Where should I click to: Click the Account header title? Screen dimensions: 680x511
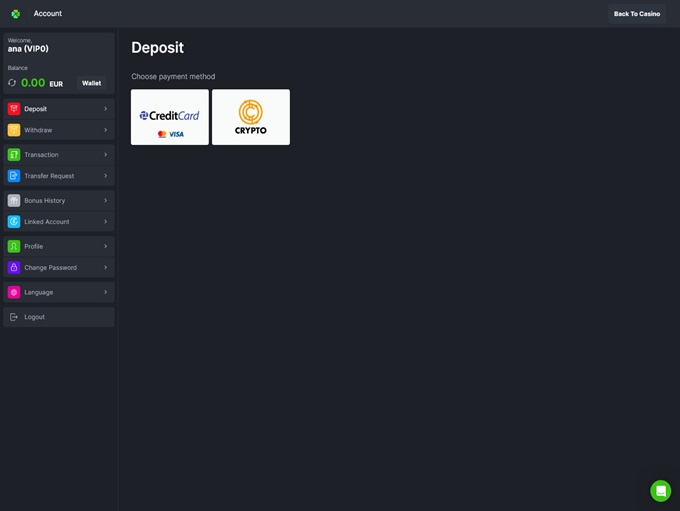click(48, 14)
